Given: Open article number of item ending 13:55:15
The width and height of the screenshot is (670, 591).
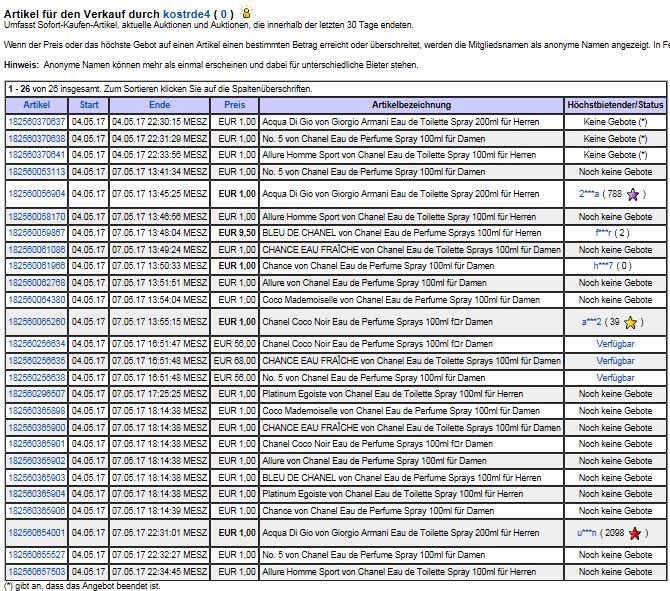Looking at the screenshot, I should (37, 322).
